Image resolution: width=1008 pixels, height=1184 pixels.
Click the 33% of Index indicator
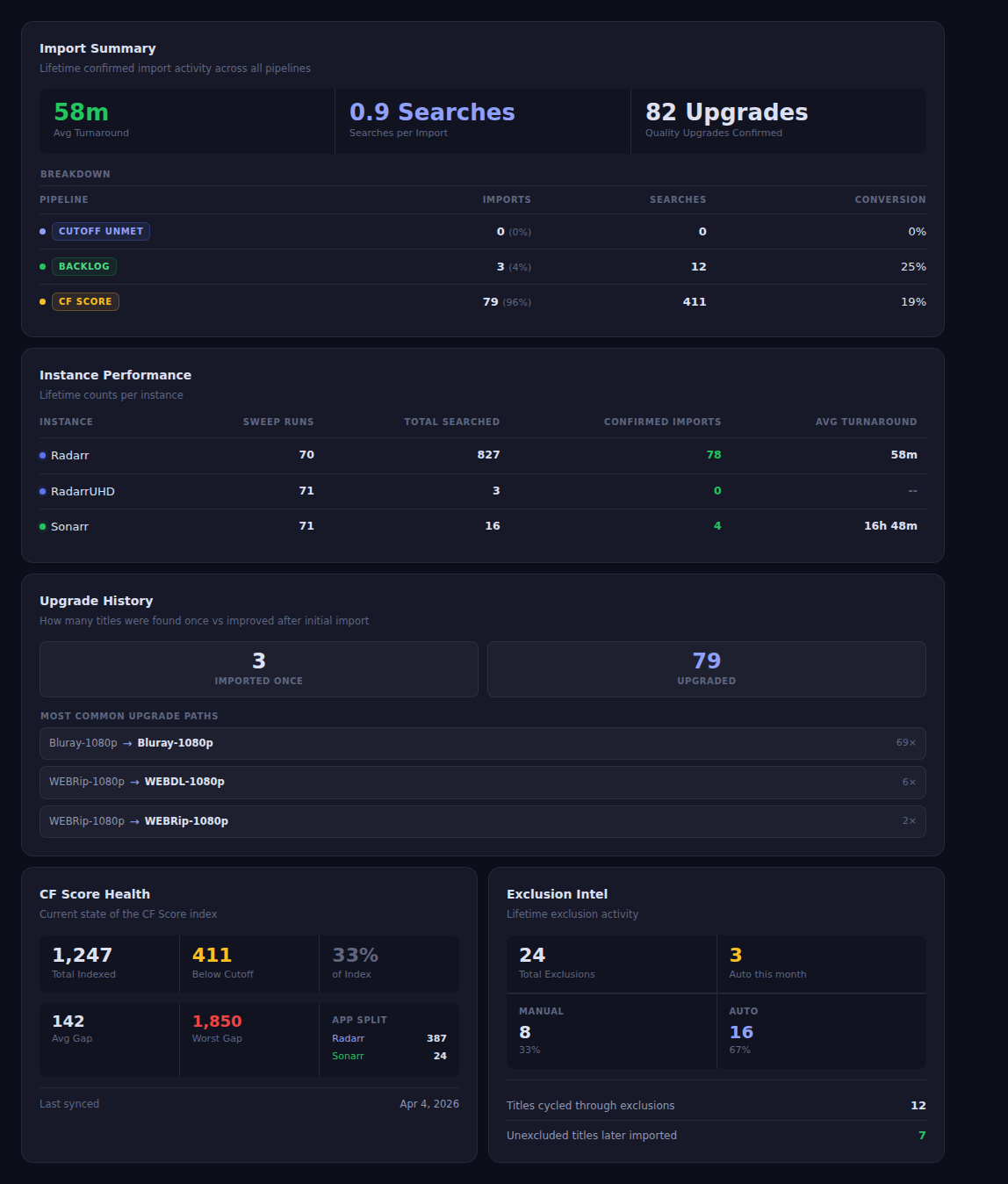[353, 963]
